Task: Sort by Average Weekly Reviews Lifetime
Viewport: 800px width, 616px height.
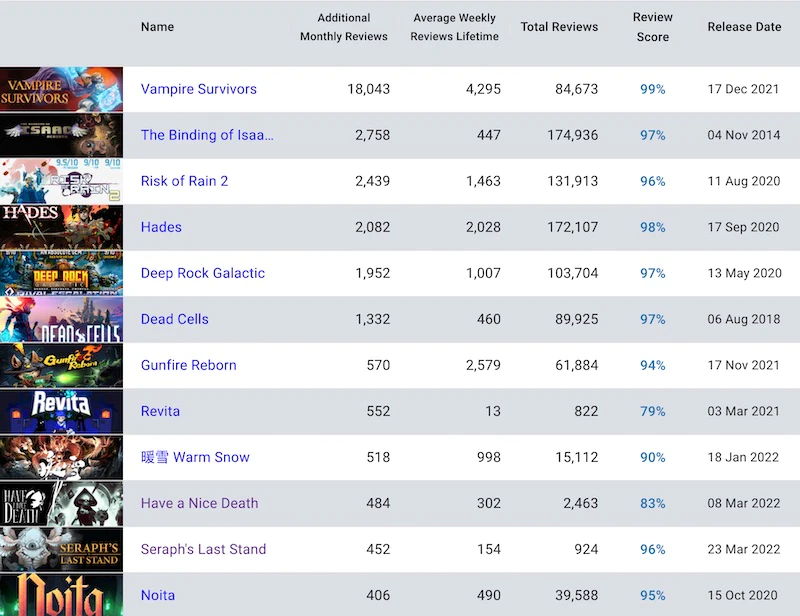Action: 454,27
